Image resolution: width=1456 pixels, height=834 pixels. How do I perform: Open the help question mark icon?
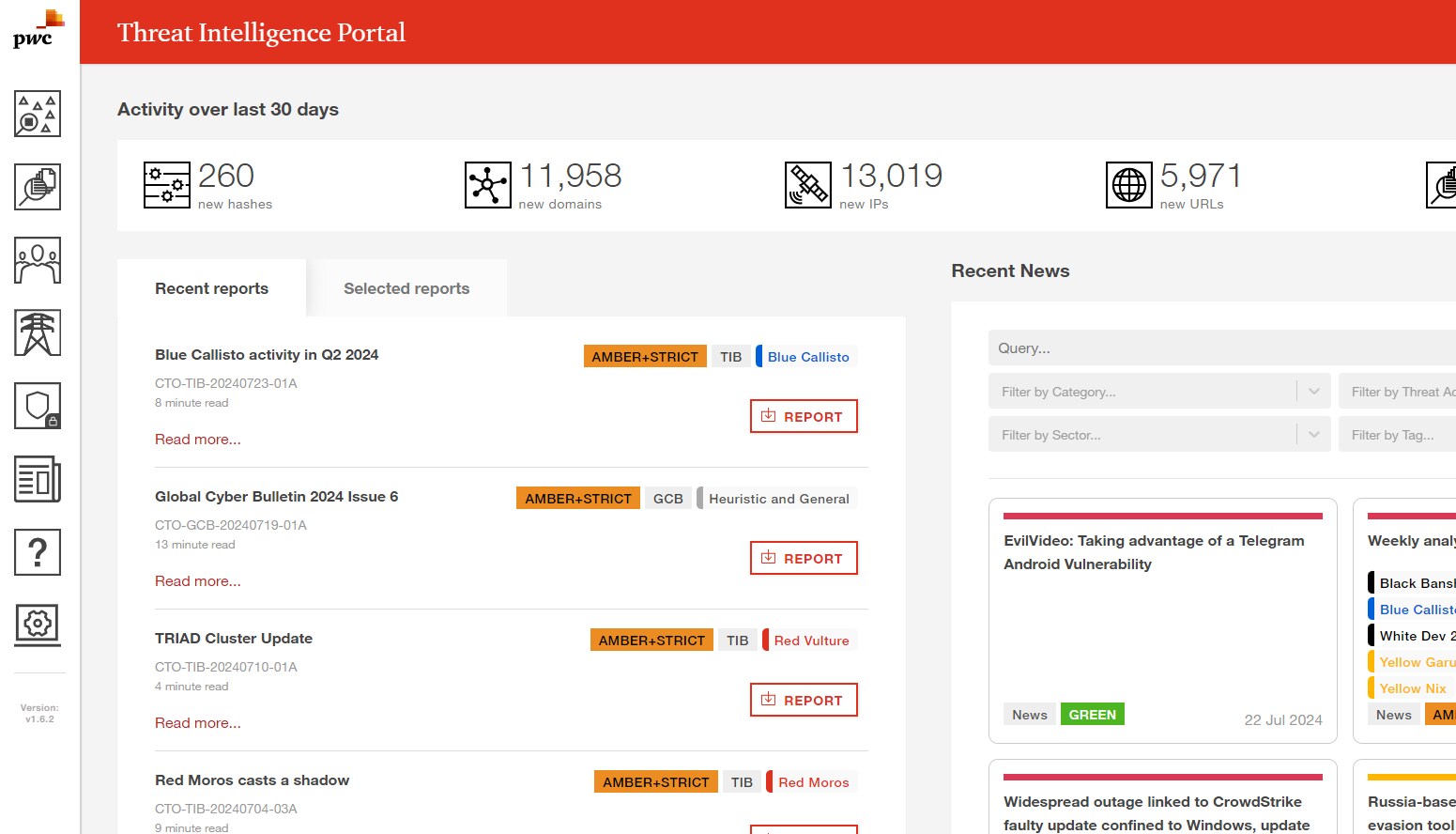38,552
